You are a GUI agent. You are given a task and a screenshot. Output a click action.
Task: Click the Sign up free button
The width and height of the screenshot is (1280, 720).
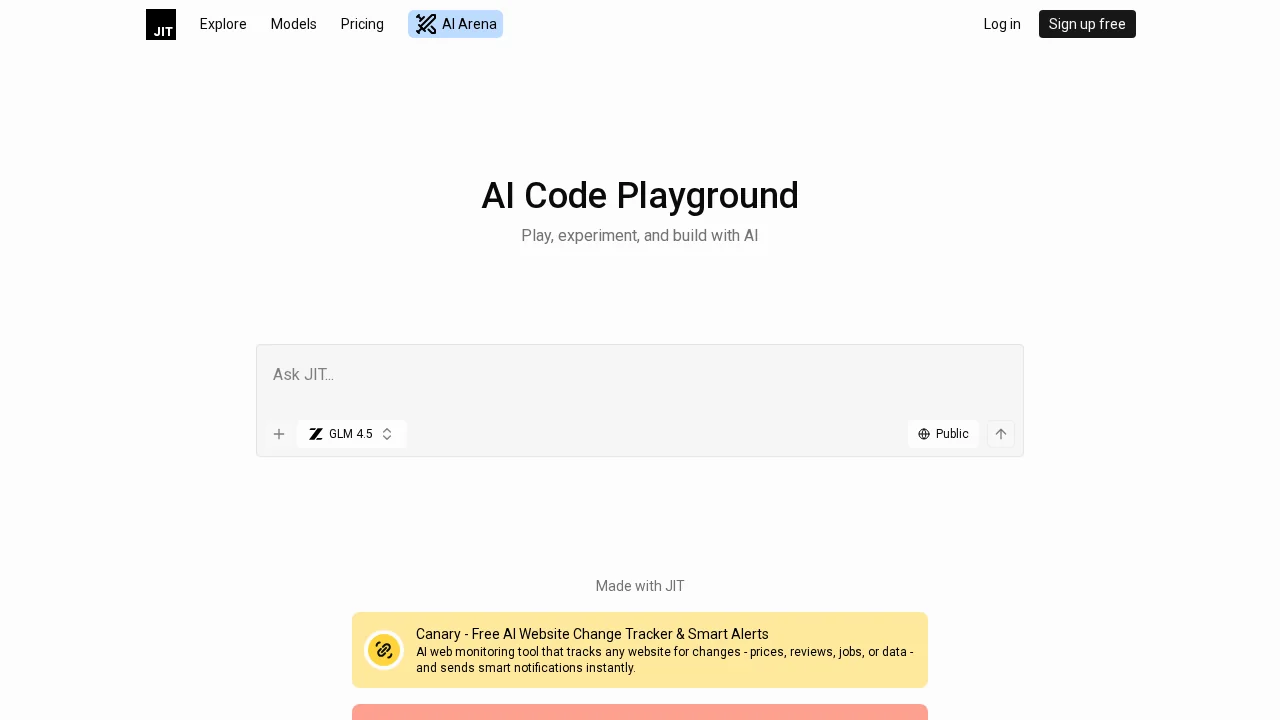[x=1087, y=24]
